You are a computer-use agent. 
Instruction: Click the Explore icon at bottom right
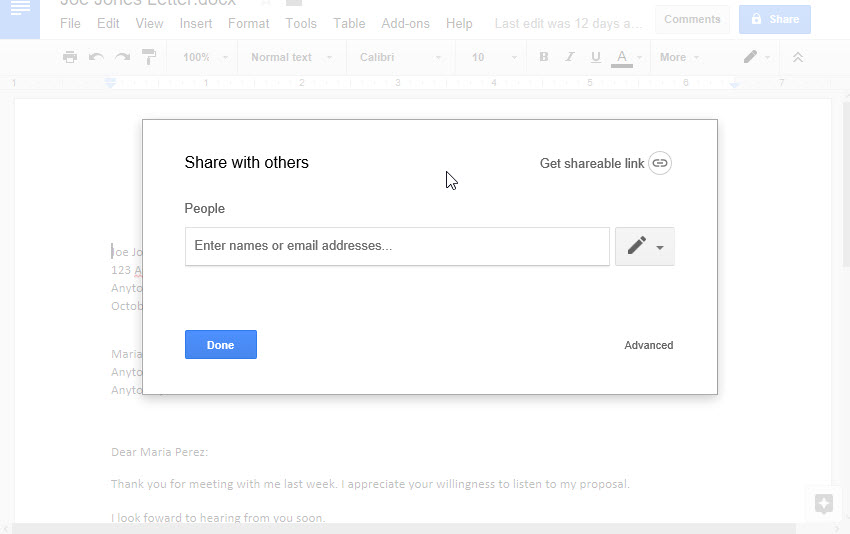click(824, 504)
